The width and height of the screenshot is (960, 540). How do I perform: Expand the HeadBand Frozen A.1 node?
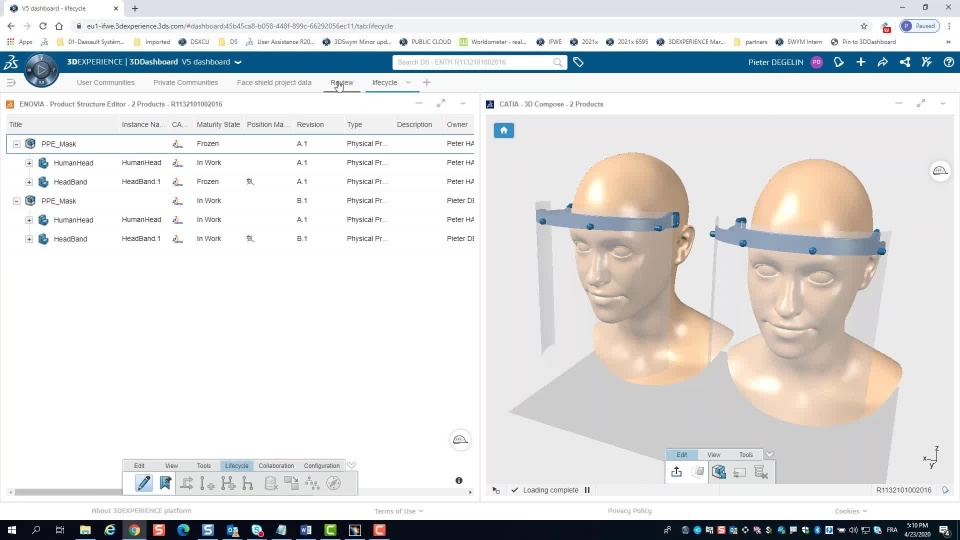29,182
